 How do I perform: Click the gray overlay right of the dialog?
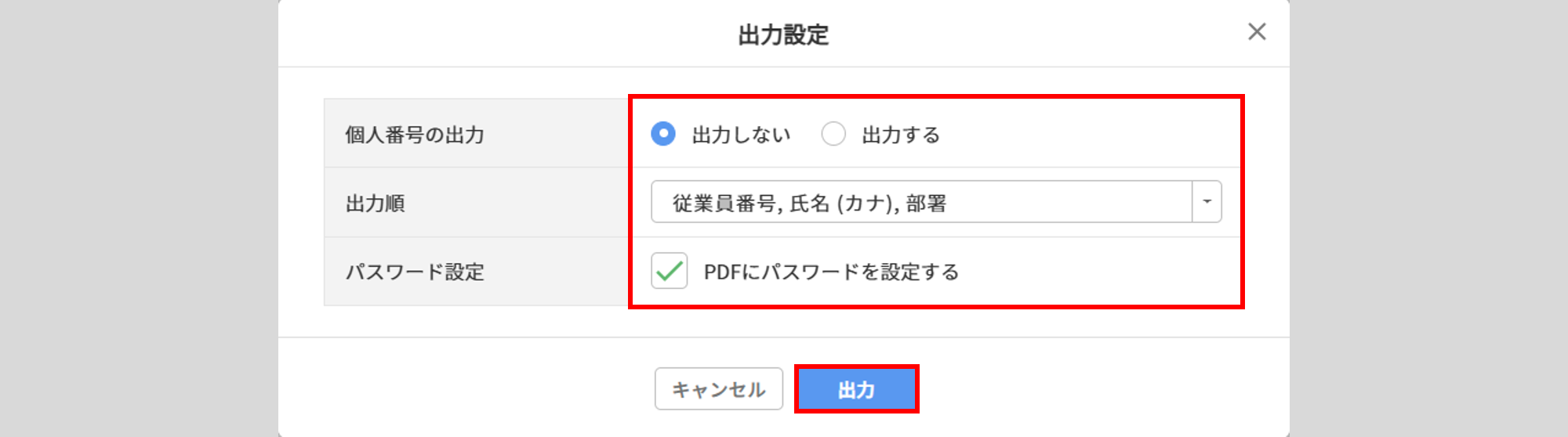point(1428,218)
